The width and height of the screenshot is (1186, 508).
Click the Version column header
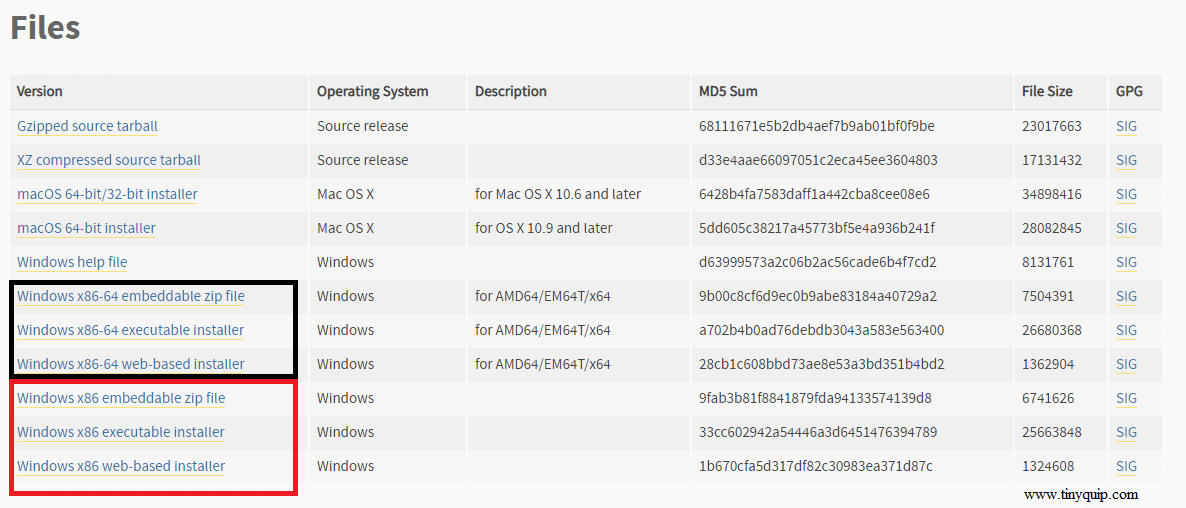[x=39, y=91]
